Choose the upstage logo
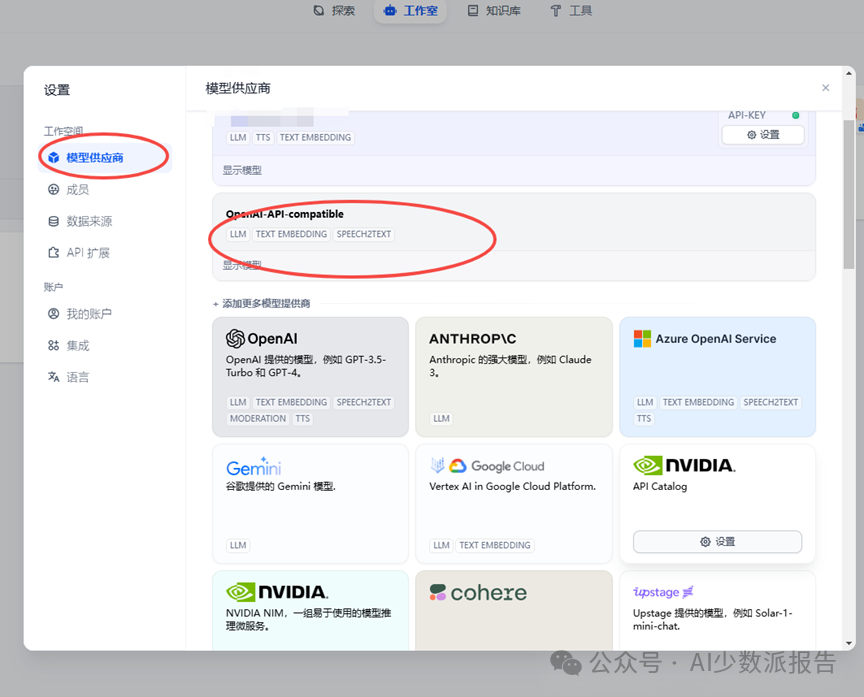864x697 pixels. [x=663, y=592]
